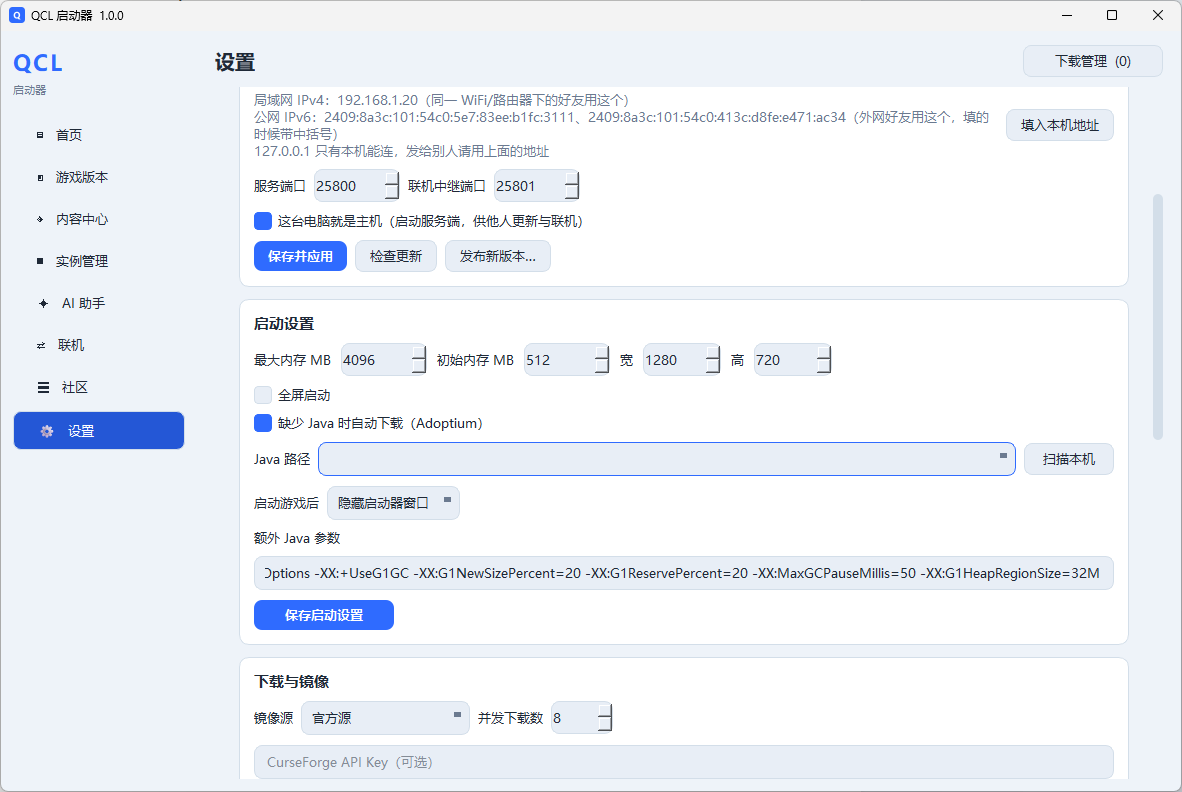Open the 隐藏启动器窗口 dropdown
The width and height of the screenshot is (1182, 792).
[393, 503]
